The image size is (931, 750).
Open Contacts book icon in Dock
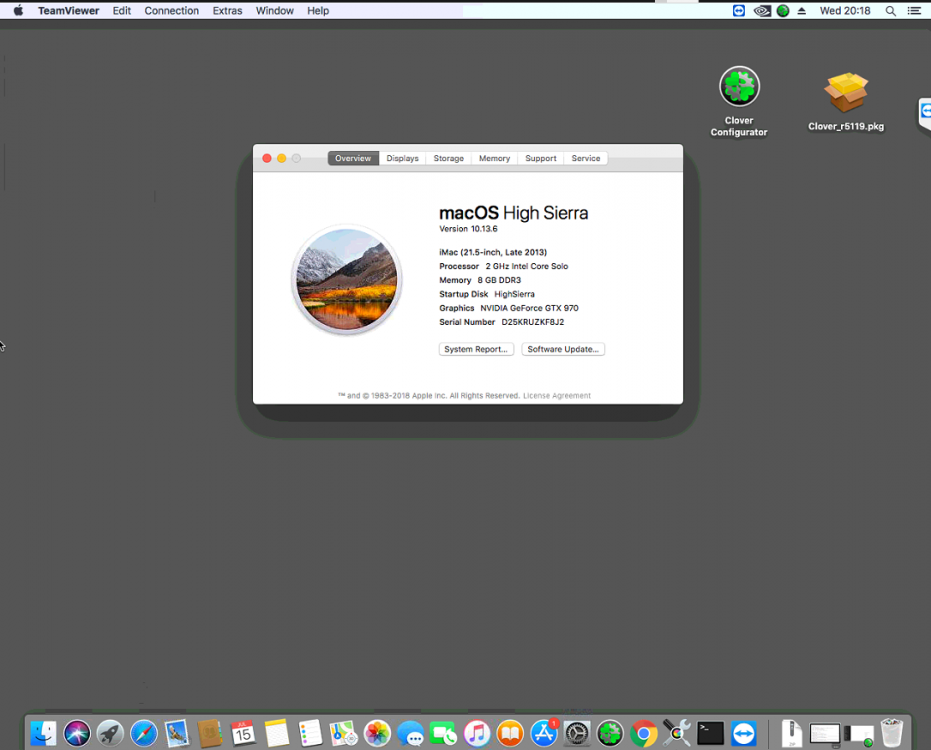tap(210, 733)
